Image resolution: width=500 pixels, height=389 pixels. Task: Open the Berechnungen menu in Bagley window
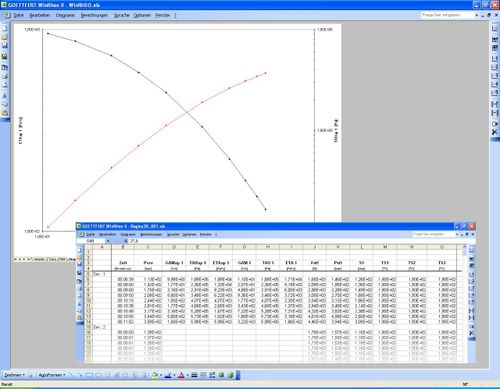point(151,234)
